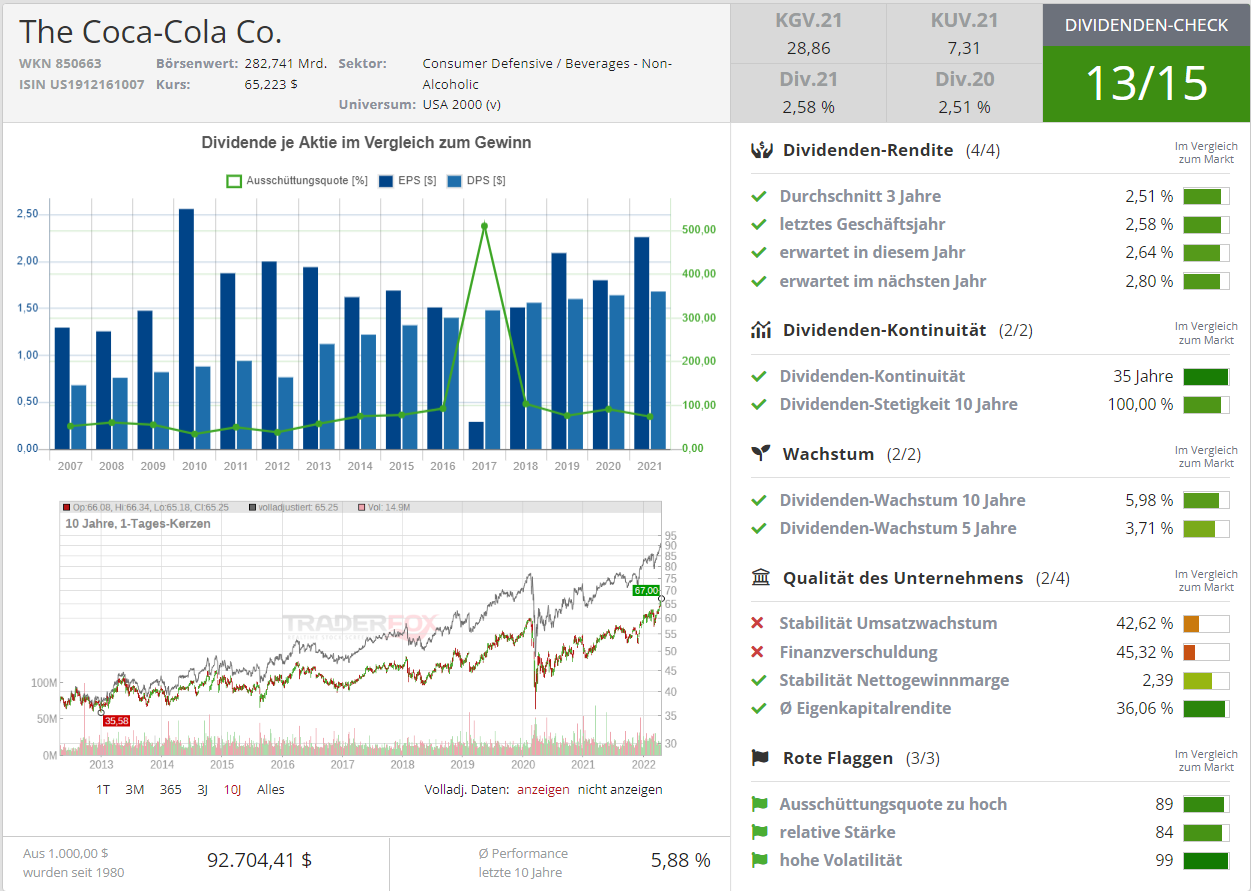The height and width of the screenshot is (891, 1251).
Task: Click the chart title Dividende je Aktie im Vergleich zum Gewinn
Action: [x=366, y=143]
